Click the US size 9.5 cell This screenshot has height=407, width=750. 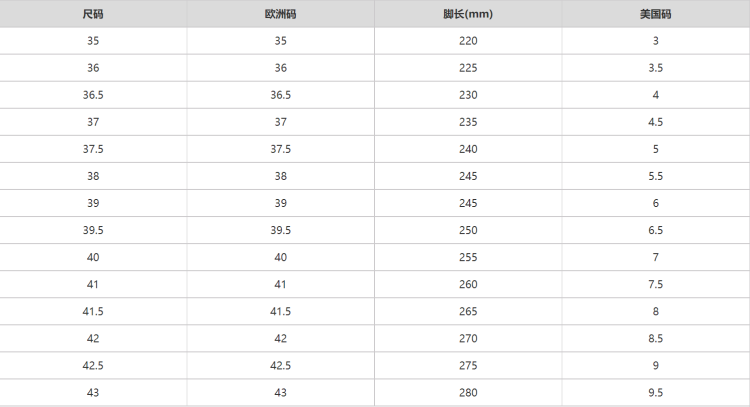coord(655,392)
